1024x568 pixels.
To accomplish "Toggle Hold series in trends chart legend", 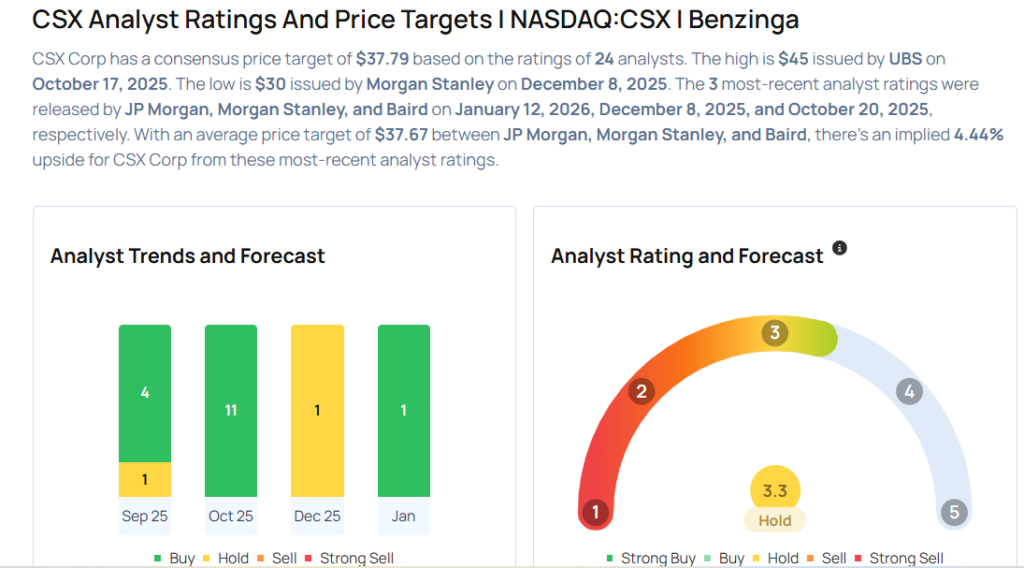I will point(227,558).
